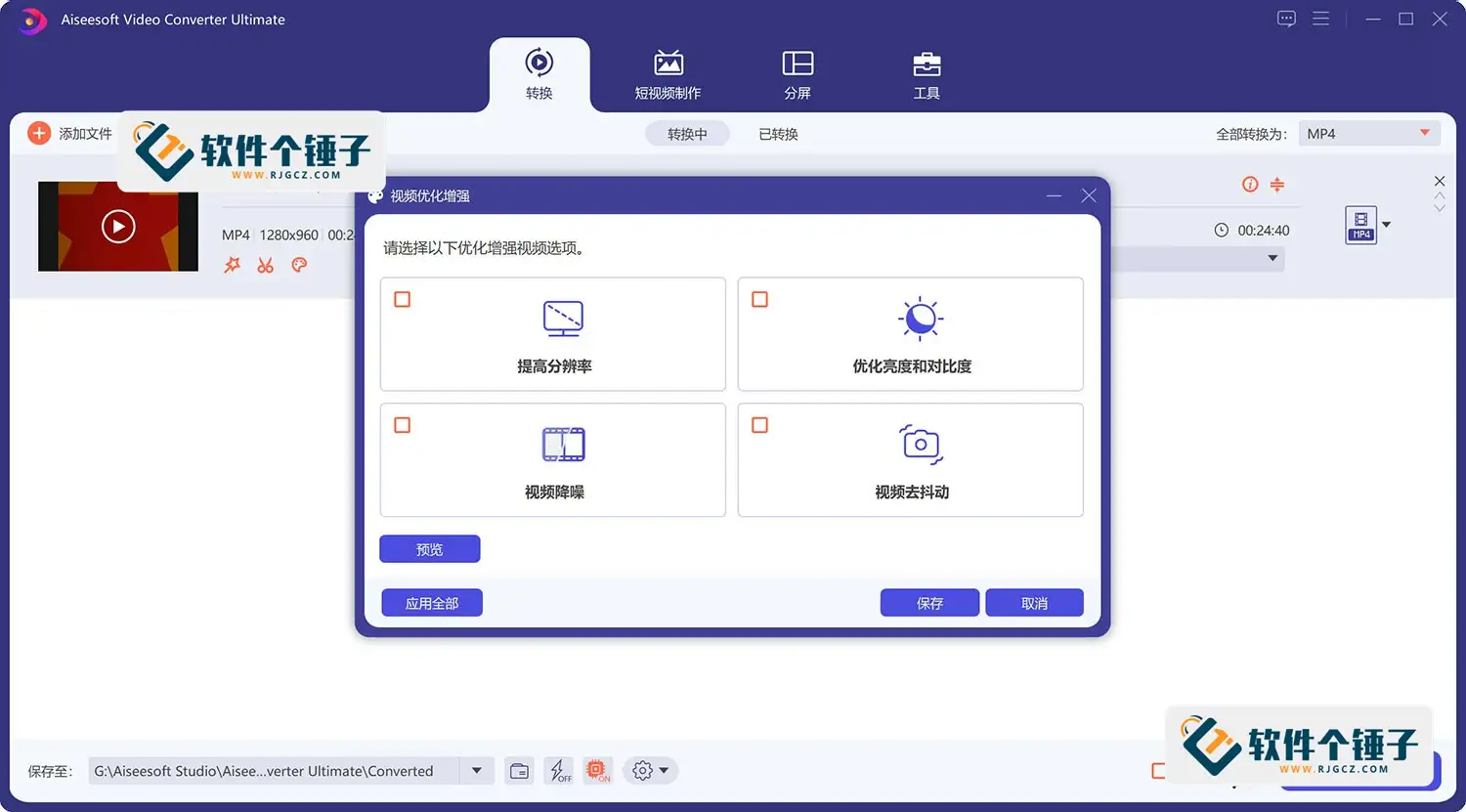Click the 预览 preview button in the dialog
Viewport: 1466px width, 812px height.
(429, 548)
